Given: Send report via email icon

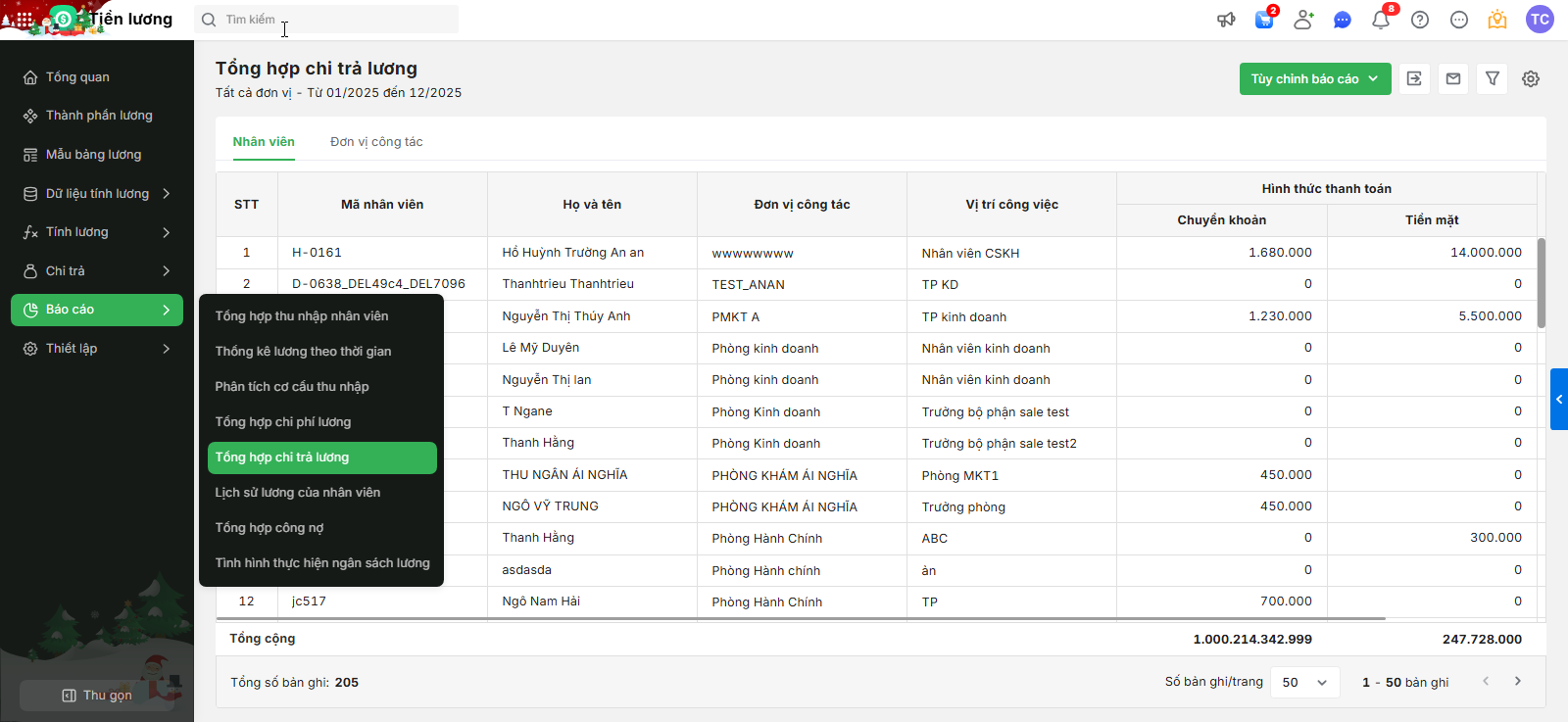Looking at the screenshot, I should click(1453, 78).
